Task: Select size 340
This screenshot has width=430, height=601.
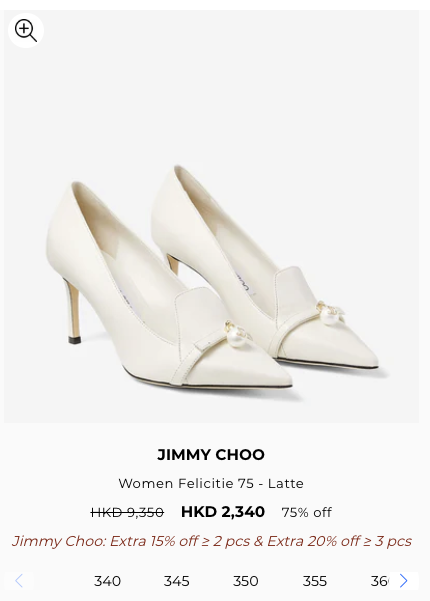Action: pyautogui.click(x=107, y=581)
